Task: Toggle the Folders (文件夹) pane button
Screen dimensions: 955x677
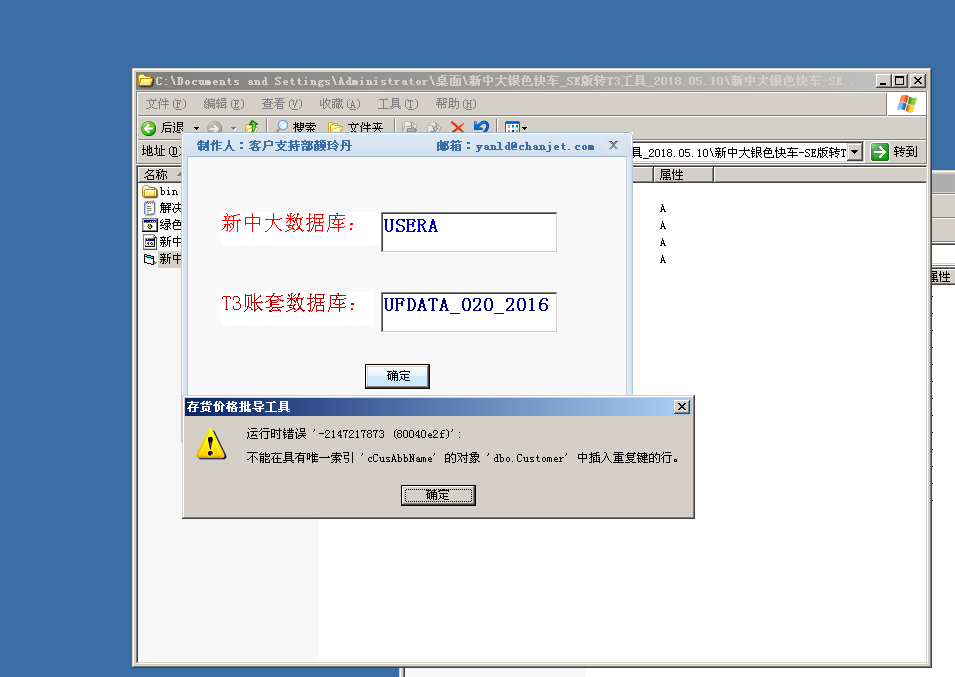Action: pos(356,127)
